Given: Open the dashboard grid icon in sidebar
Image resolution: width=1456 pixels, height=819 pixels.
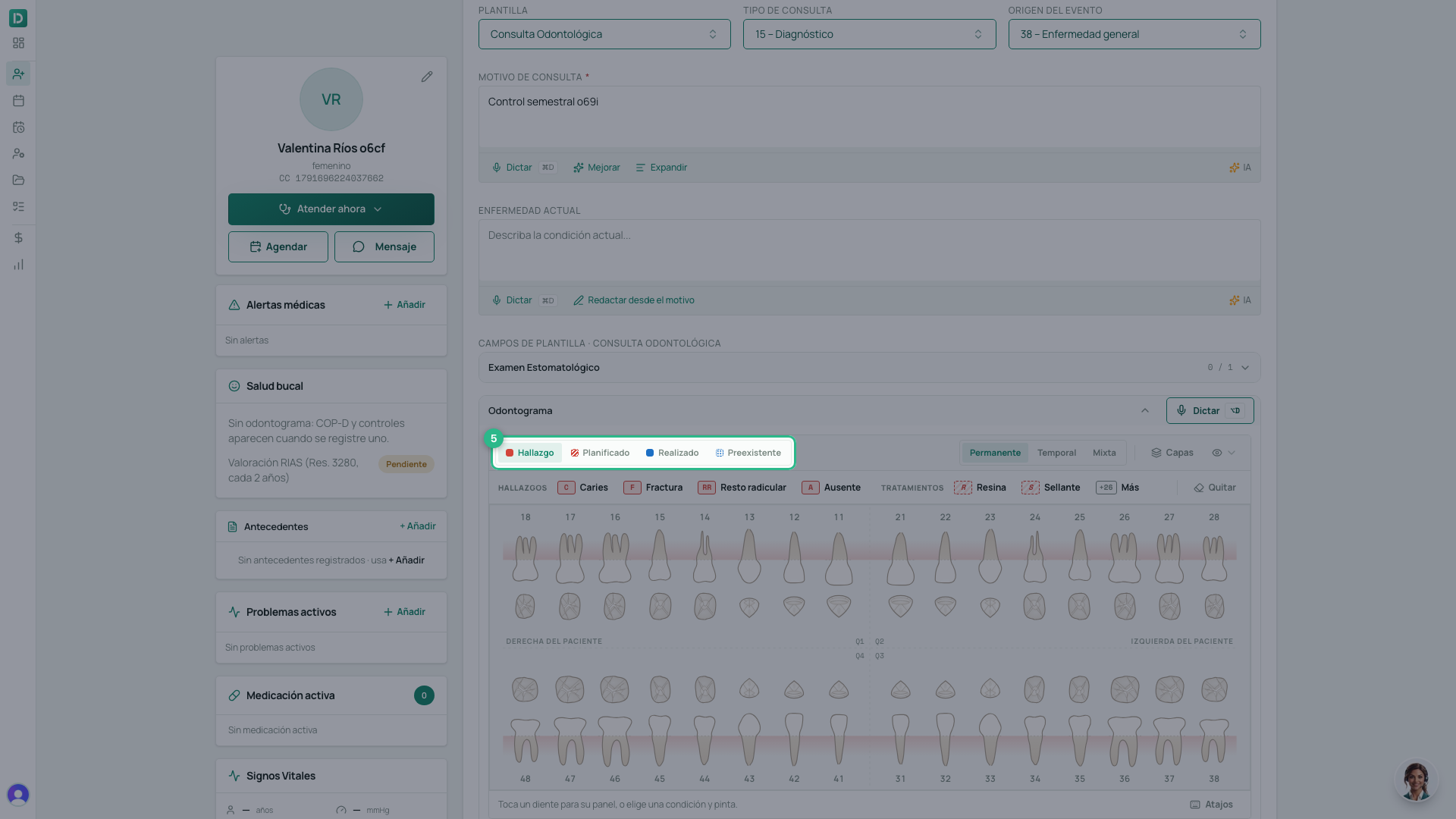Looking at the screenshot, I should click(18, 43).
